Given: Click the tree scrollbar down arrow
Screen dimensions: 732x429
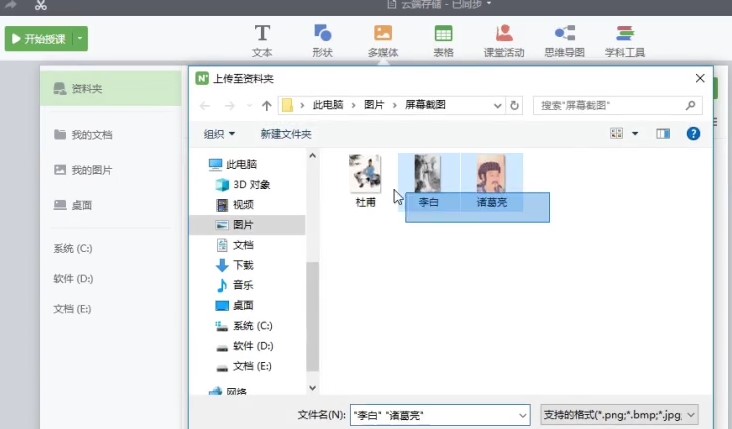Looking at the screenshot, I should 312,387.
